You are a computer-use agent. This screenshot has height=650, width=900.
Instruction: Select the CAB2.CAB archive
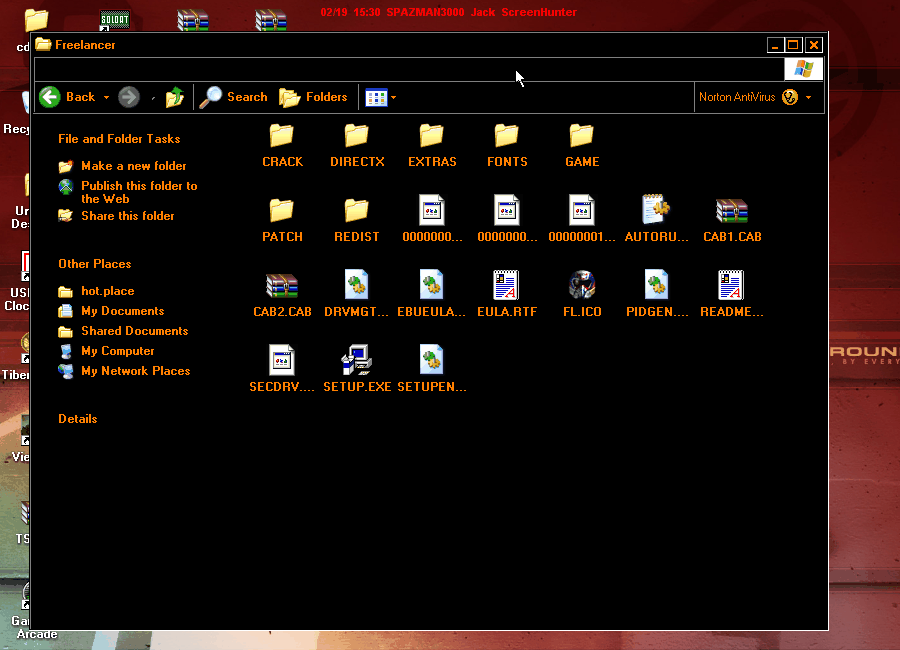click(282, 295)
